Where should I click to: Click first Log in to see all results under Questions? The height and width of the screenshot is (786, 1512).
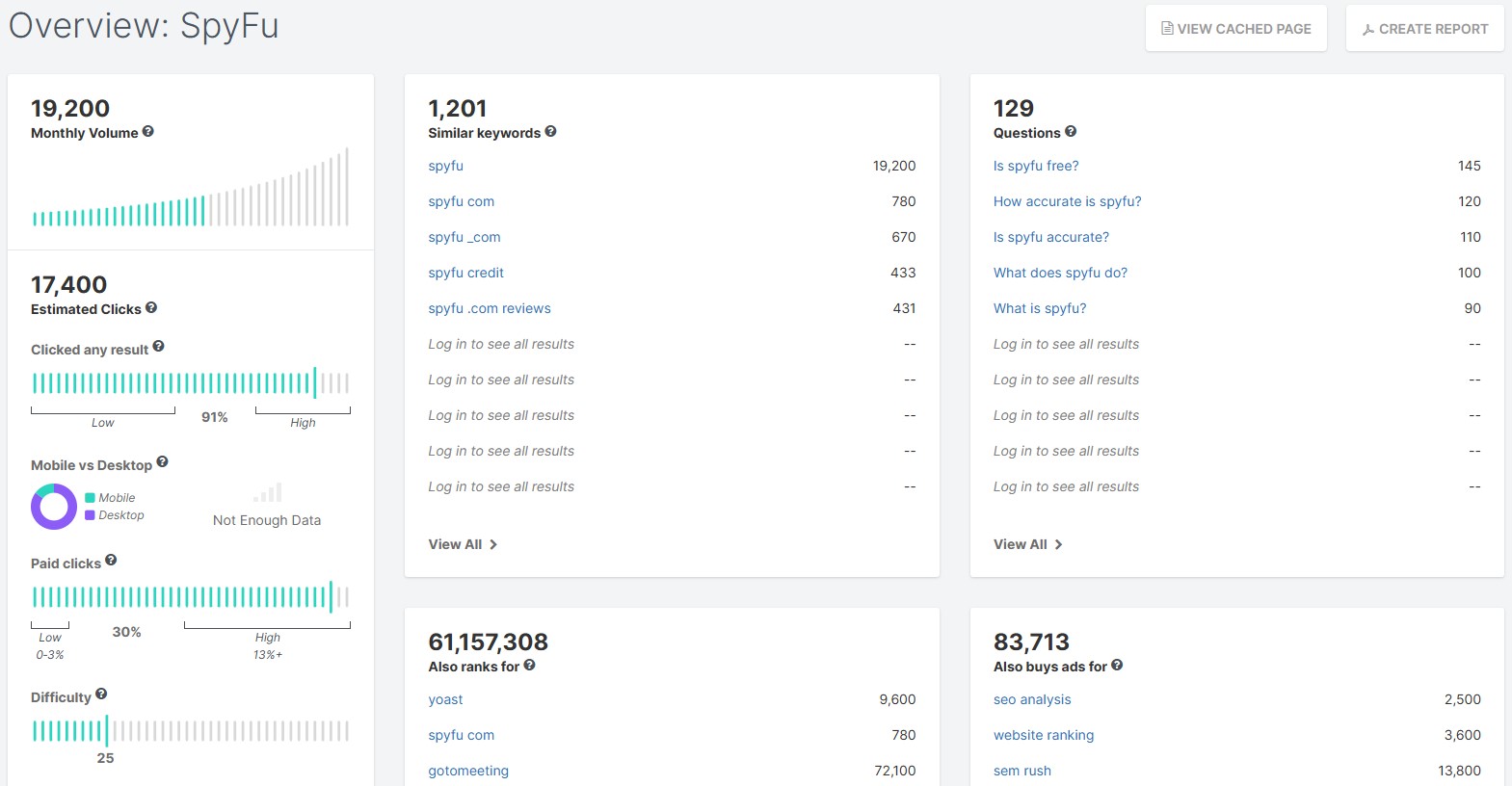click(1066, 344)
